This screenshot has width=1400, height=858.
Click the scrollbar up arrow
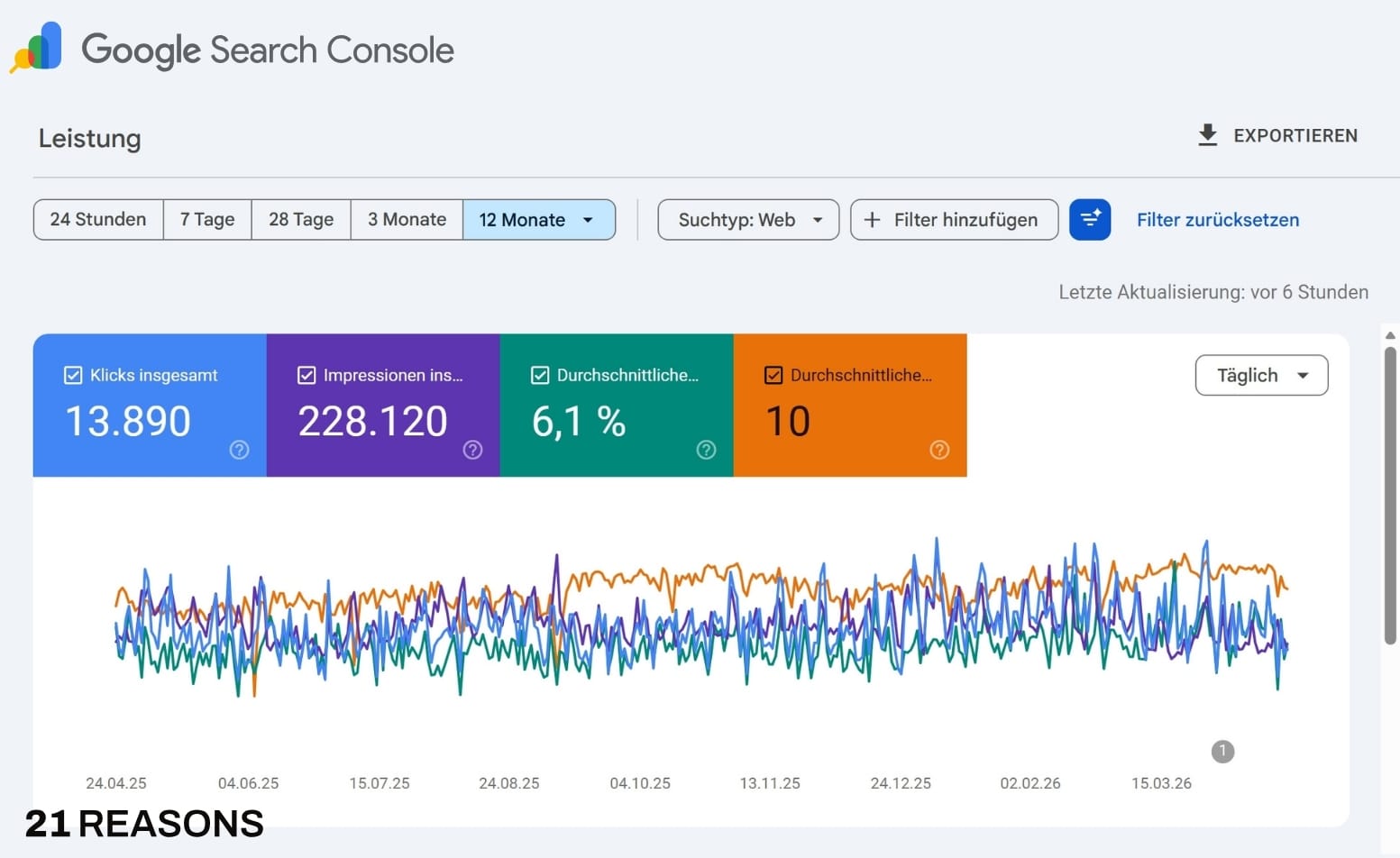[x=1390, y=335]
